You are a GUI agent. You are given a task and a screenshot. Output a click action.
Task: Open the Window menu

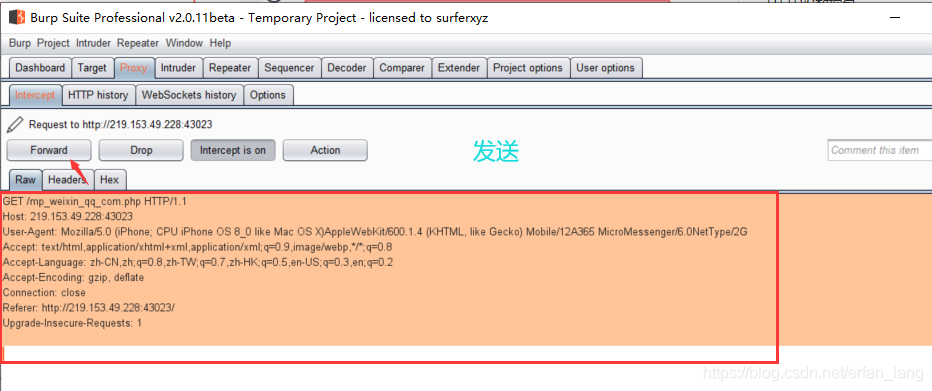pyautogui.click(x=184, y=43)
